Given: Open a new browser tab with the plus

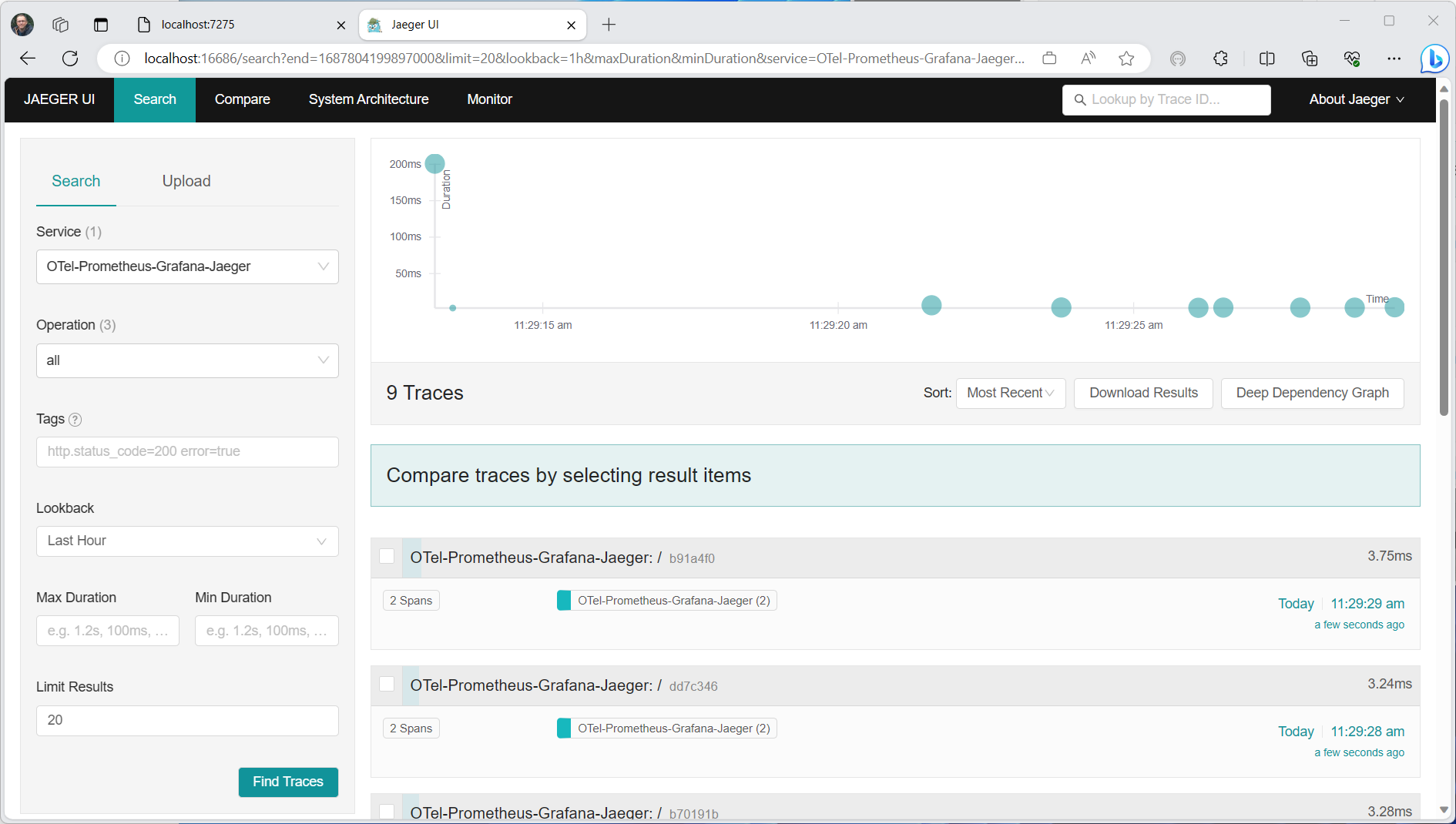Looking at the screenshot, I should (x=609, y=25).
